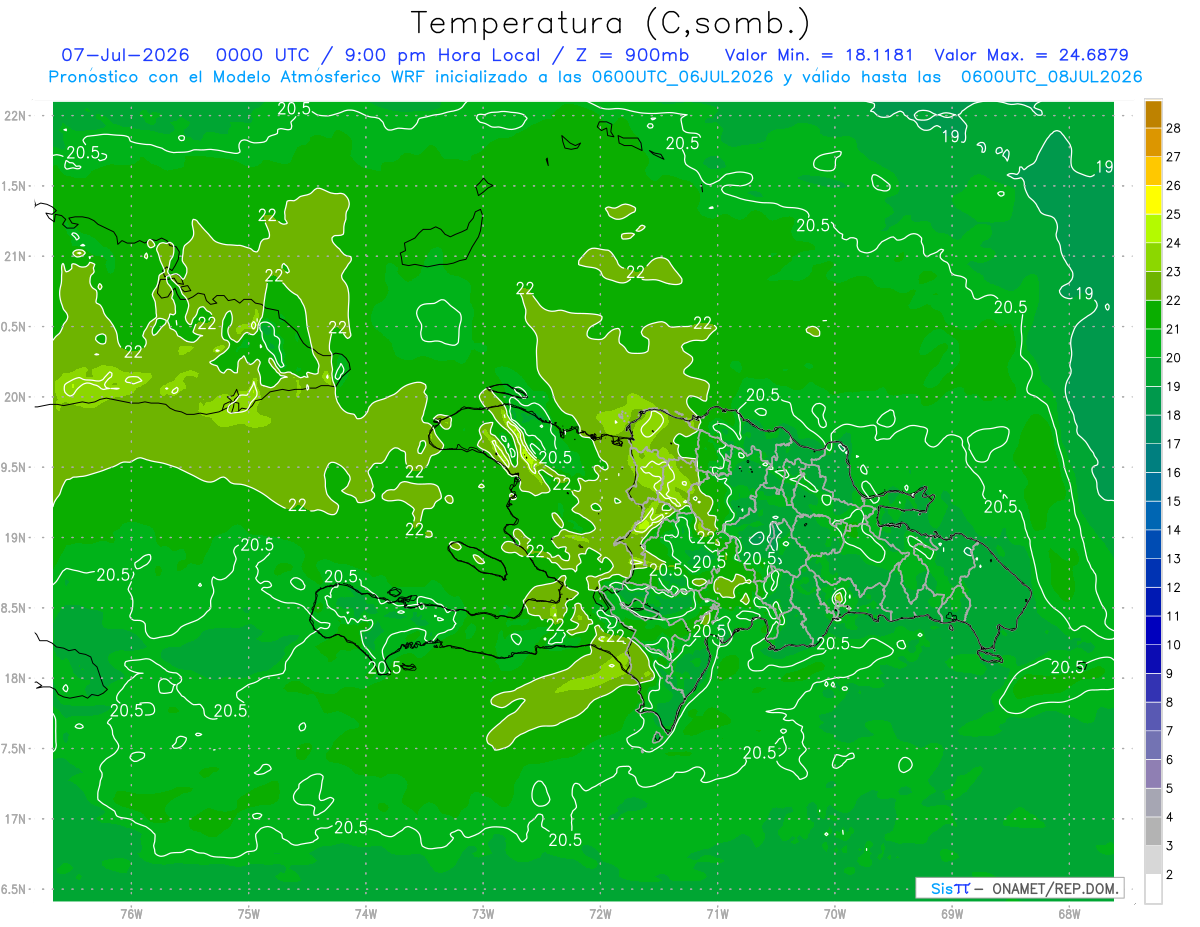This screenshot has width=1200, height=927.
Task: Click the orange-brown swatch above legend value 28
Action: [1153, 114]
